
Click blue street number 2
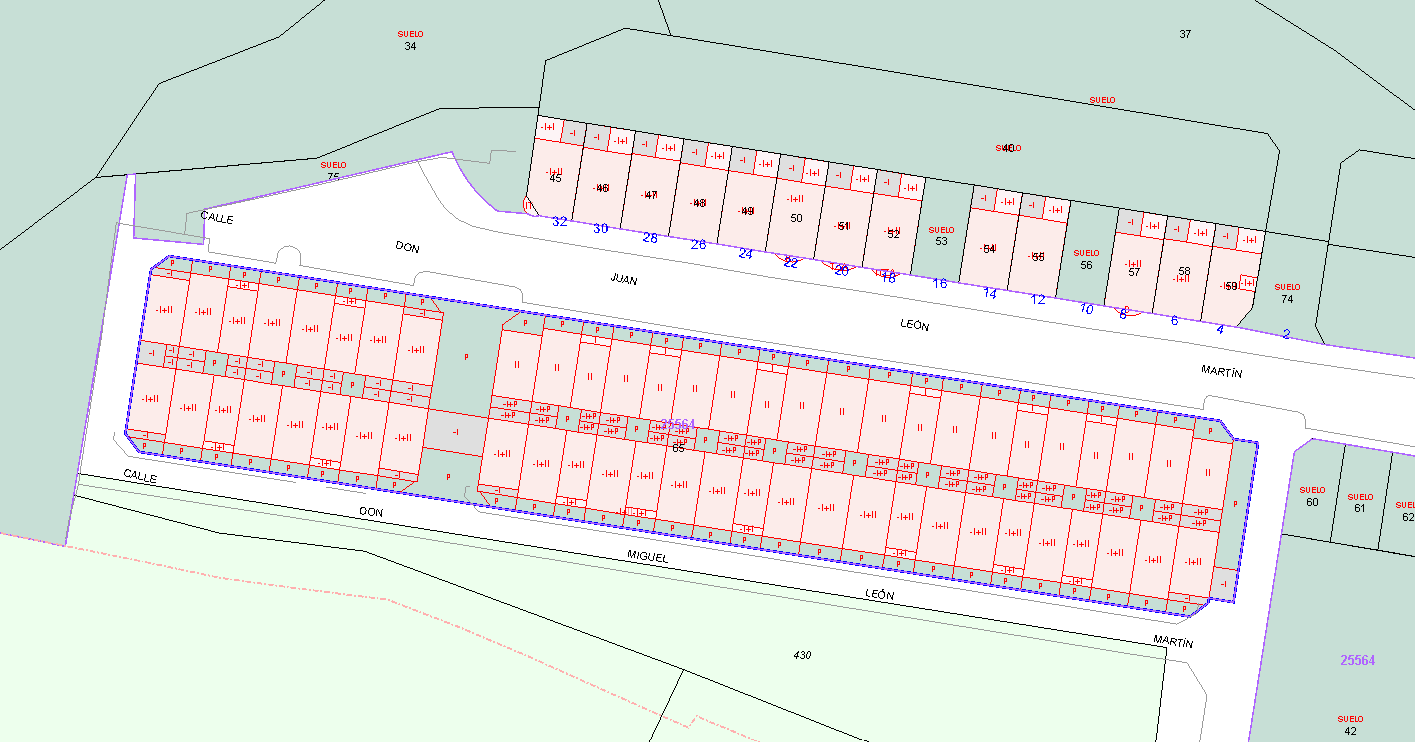pos(1286,334)
